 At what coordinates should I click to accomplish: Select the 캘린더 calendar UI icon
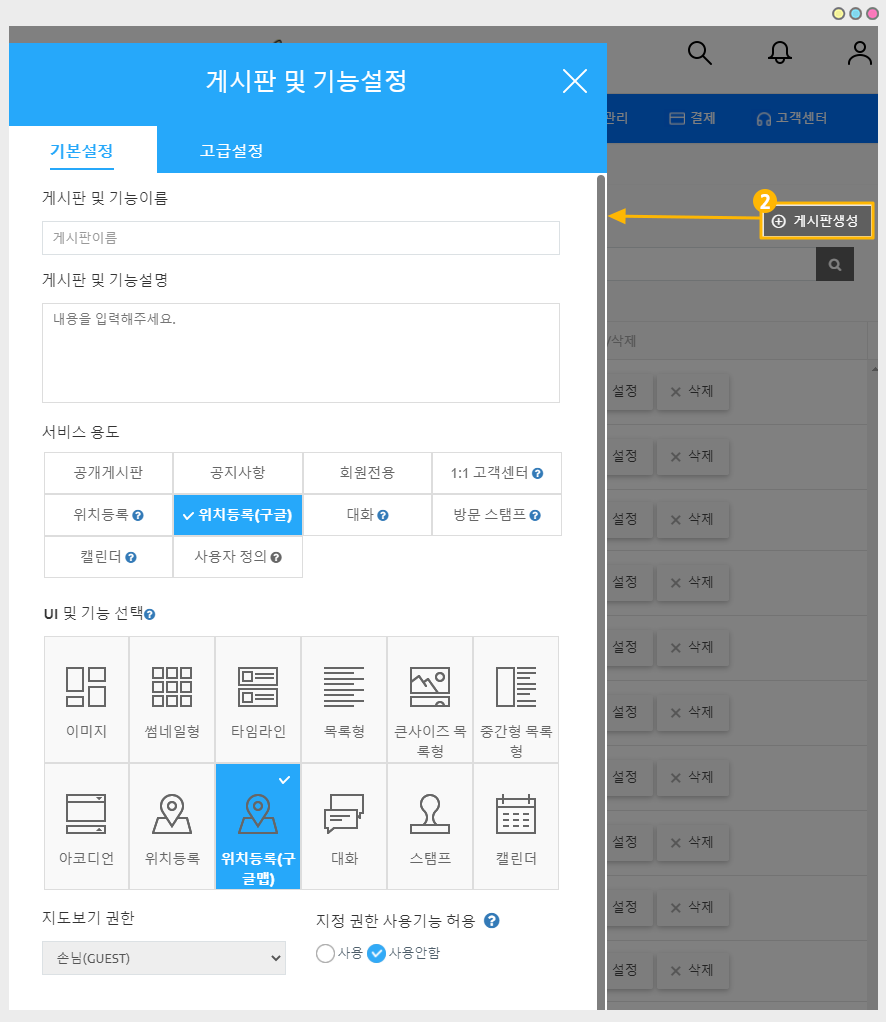point(516,814)
